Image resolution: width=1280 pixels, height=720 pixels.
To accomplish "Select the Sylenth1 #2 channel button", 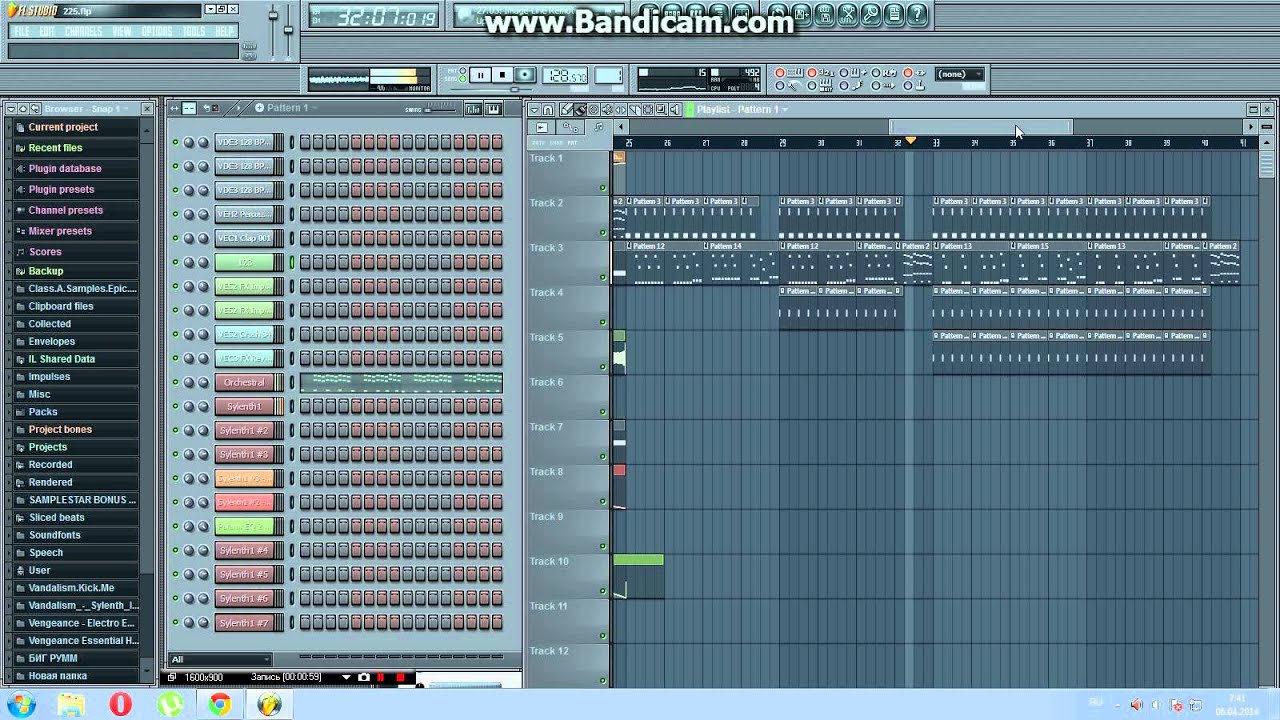I will 245,430.
